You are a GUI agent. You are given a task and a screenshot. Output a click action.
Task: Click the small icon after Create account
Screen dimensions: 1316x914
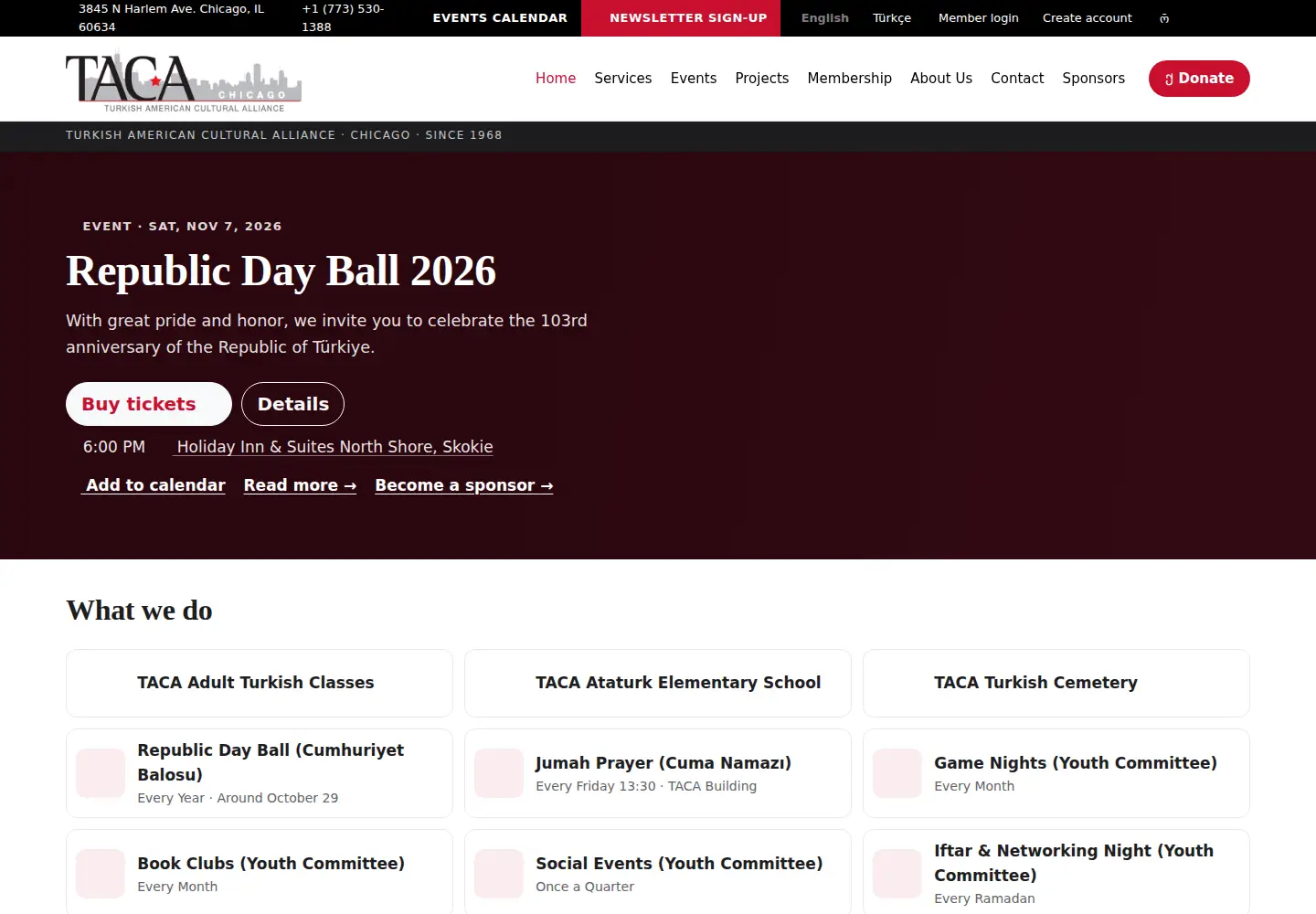click(1164, 18)
